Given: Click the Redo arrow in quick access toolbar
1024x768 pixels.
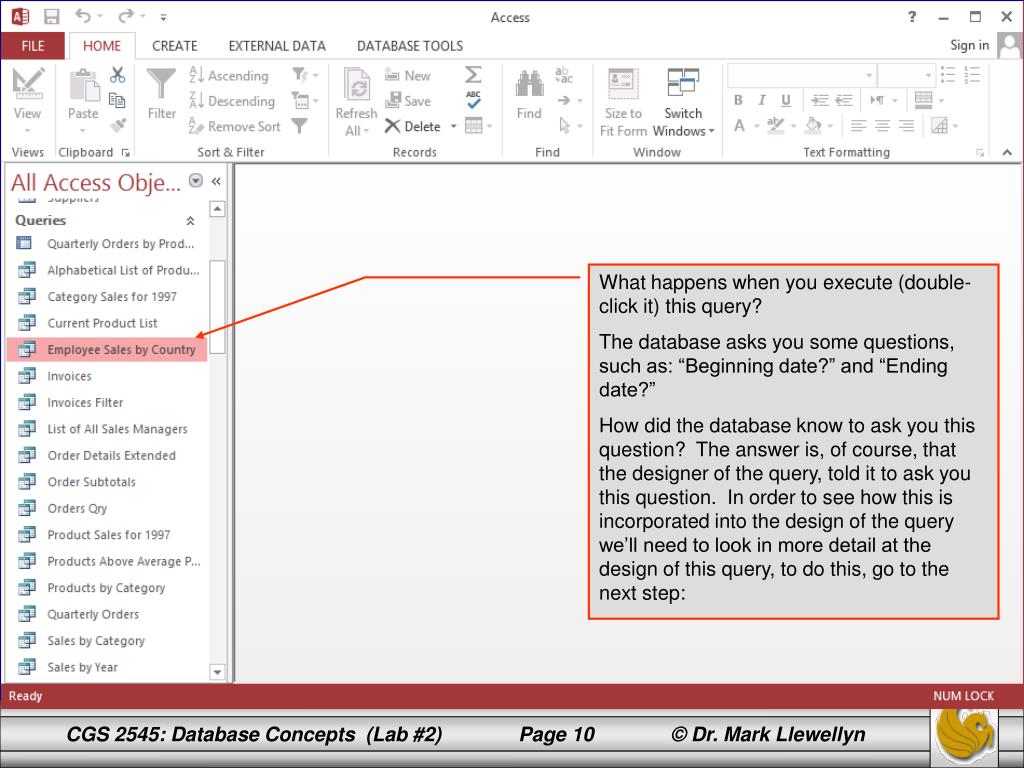Looking at the screenshot, I should [127, 16].
